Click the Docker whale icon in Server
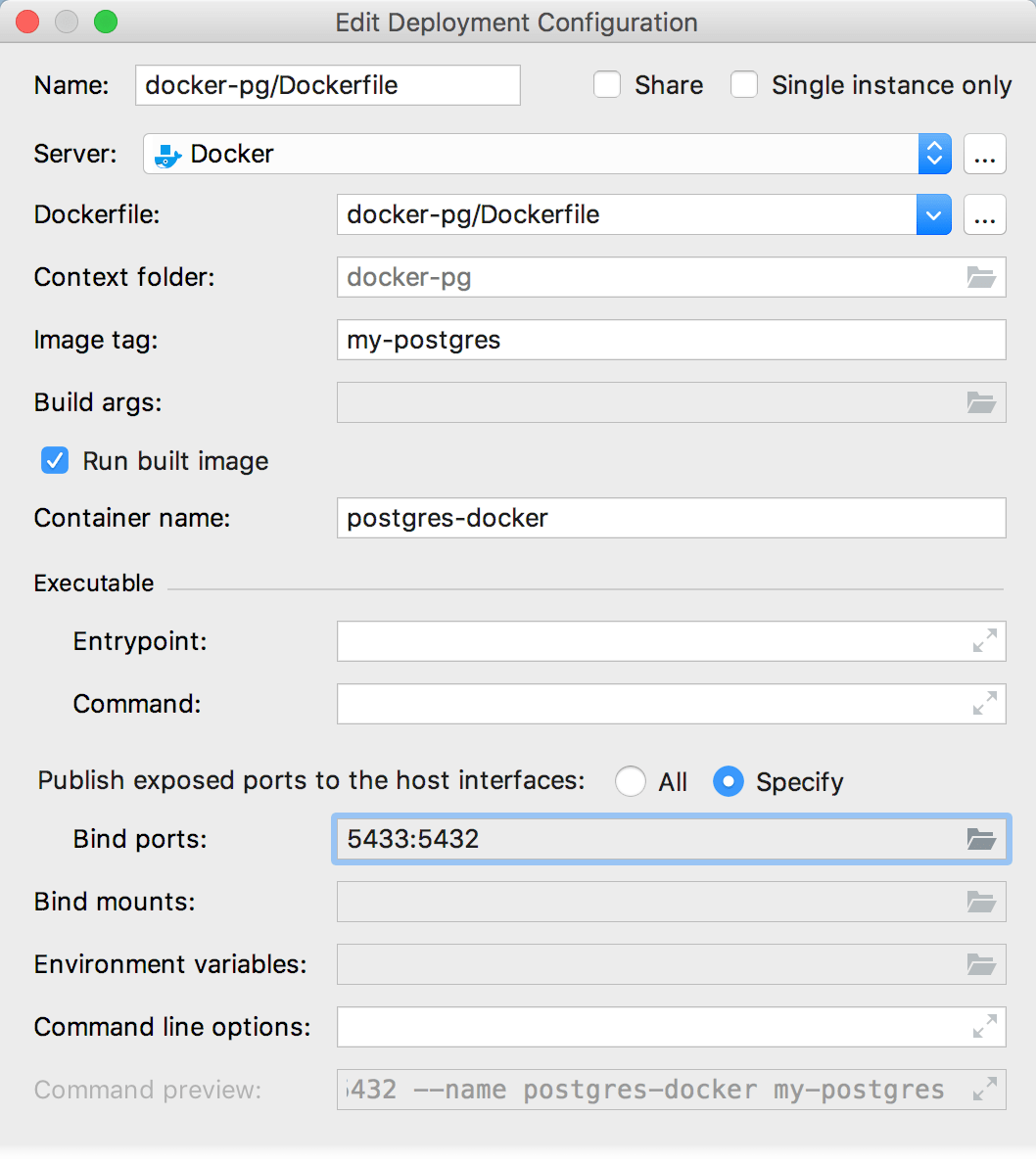 (x=167, y=155)
